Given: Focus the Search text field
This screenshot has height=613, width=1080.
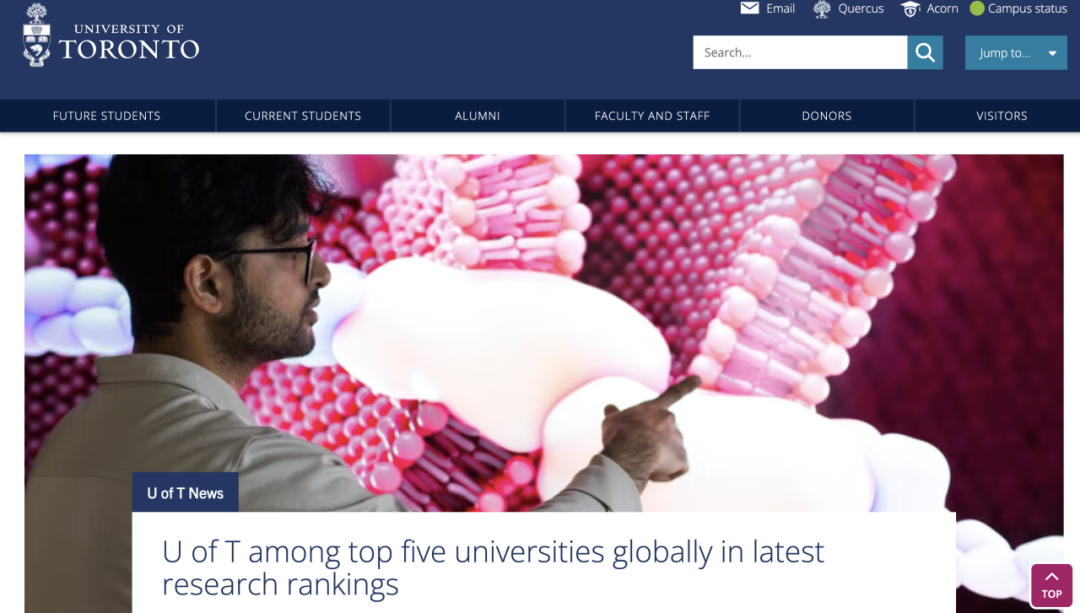Looking at the screenshot, I should [x=800, y=52].
